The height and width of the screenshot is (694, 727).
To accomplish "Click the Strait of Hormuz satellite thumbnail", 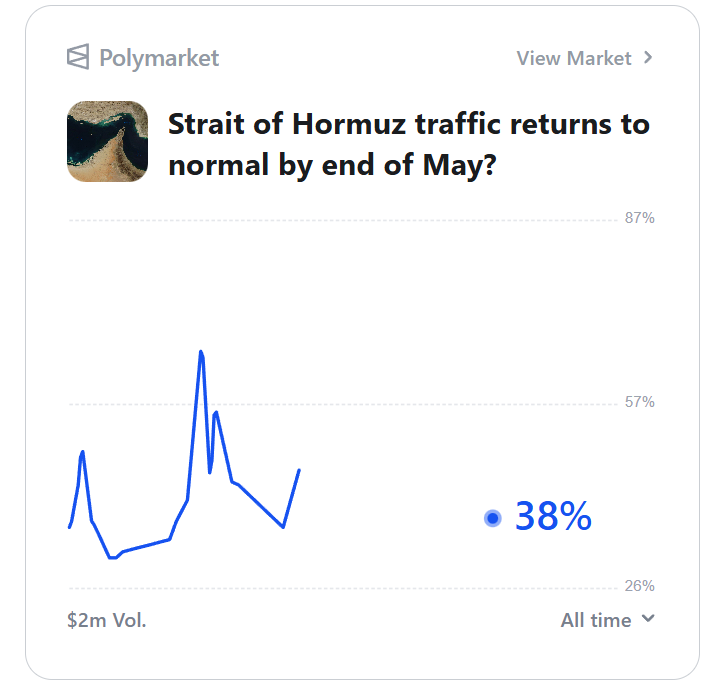I will (107, 141).
